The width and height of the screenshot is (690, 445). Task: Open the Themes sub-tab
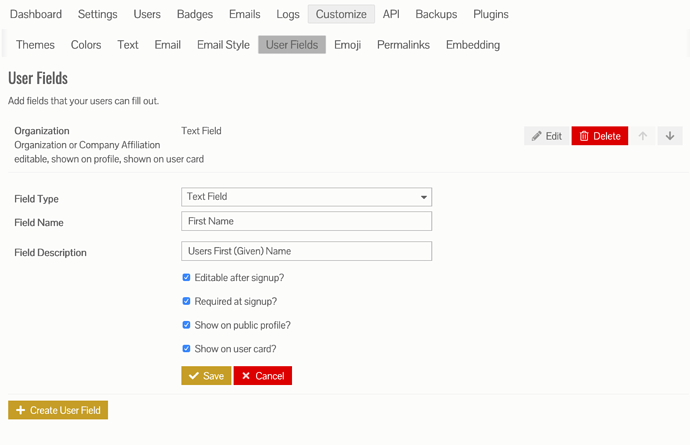[35, 45]
